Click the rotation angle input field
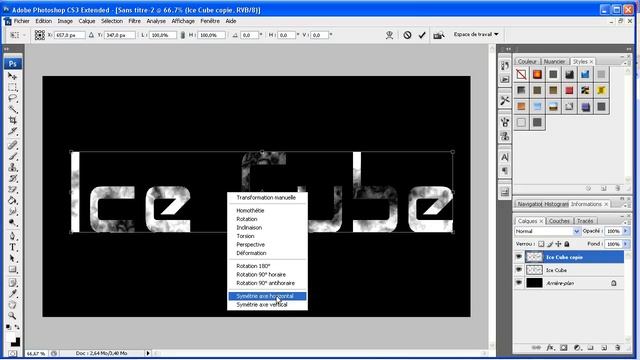Viewport: 640px width, 360px height. pos(249,35)
